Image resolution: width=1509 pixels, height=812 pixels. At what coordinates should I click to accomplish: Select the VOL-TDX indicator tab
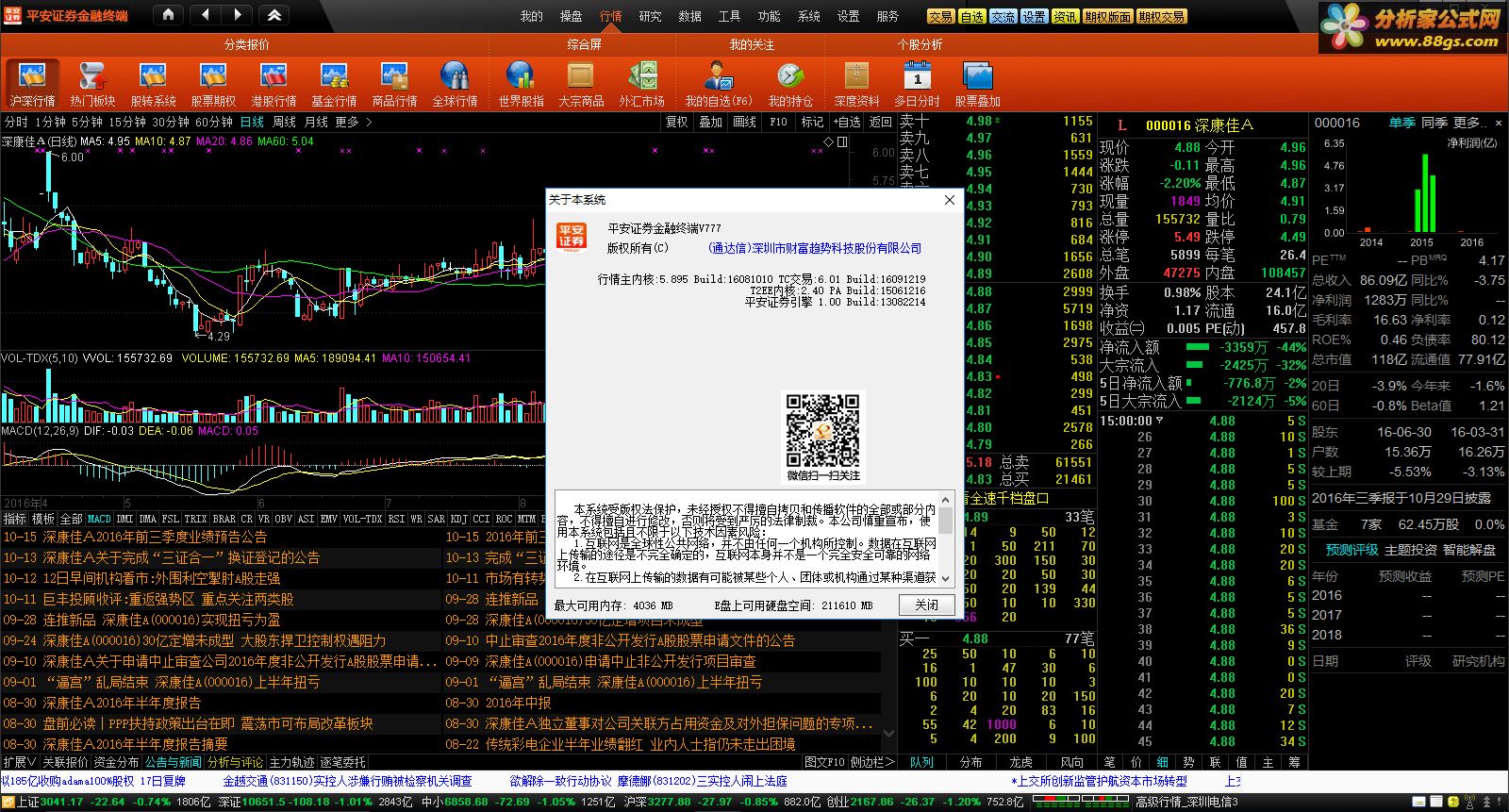point(362,519)
